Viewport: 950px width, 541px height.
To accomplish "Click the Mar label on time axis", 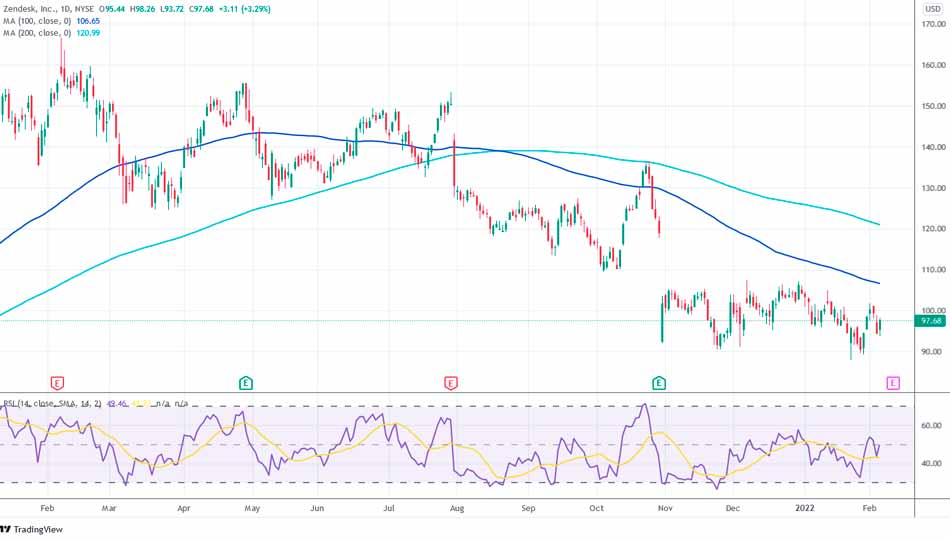I will (108, 508).
